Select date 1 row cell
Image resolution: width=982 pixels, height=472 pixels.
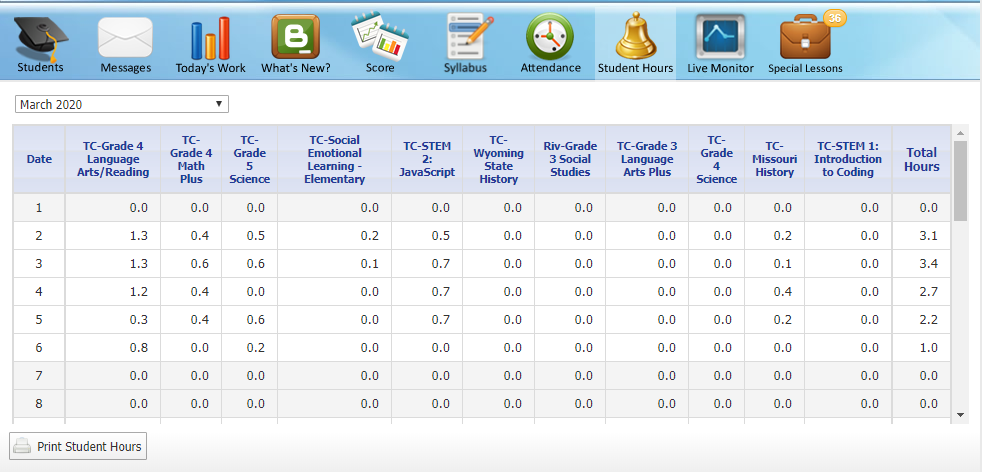39,208
